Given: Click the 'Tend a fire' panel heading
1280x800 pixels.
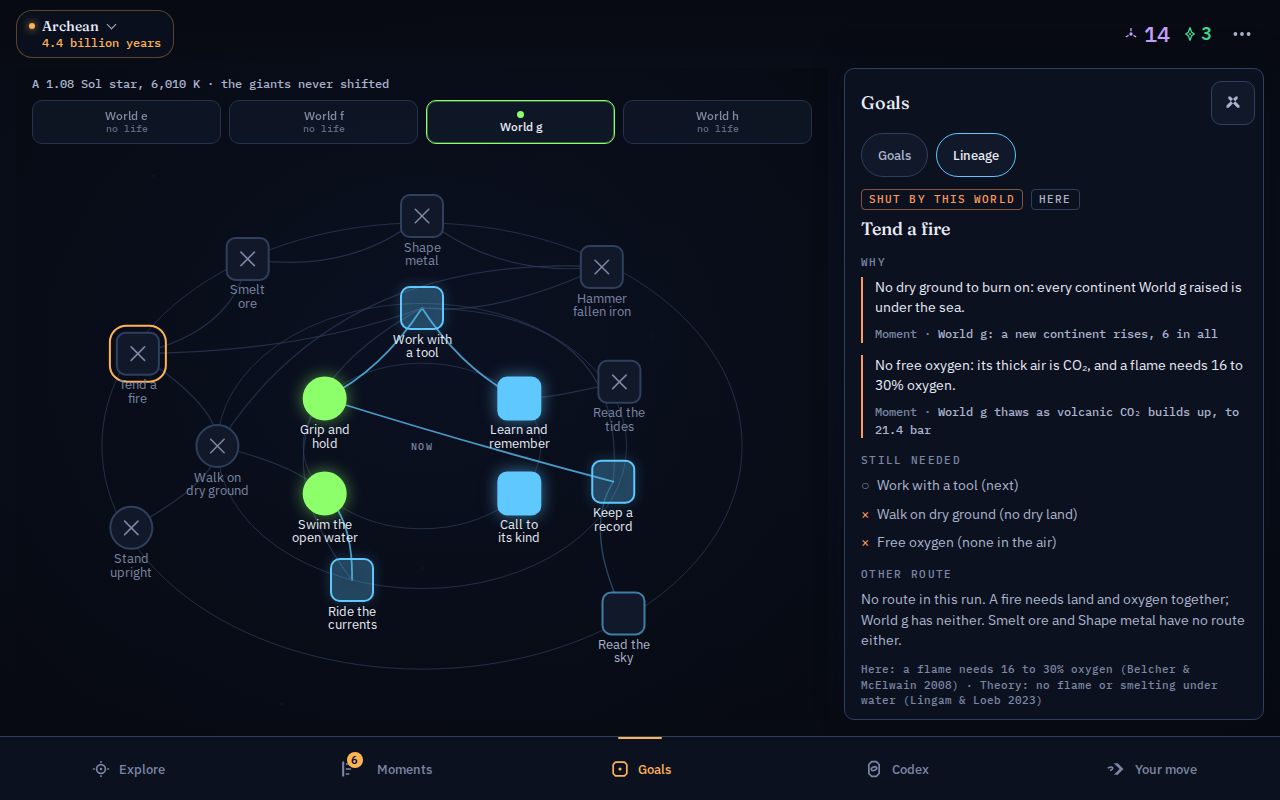Looking at the screenshot, I should [x=906, y=229].
